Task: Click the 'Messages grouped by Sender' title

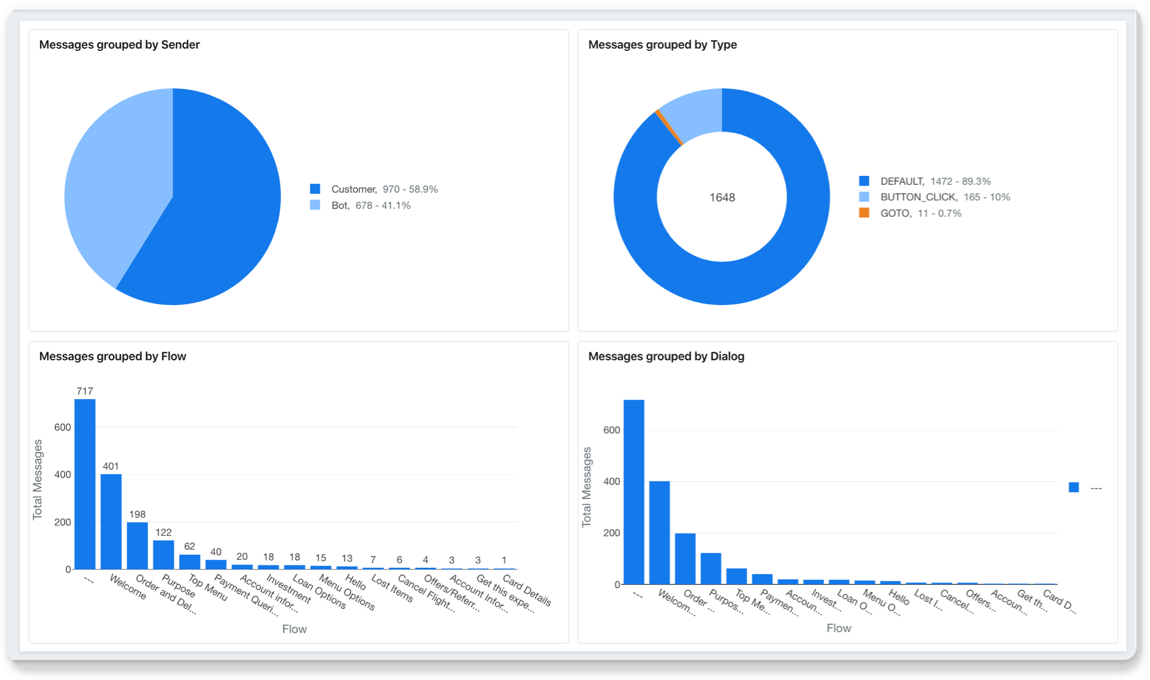Action: (x=119, y=44)
